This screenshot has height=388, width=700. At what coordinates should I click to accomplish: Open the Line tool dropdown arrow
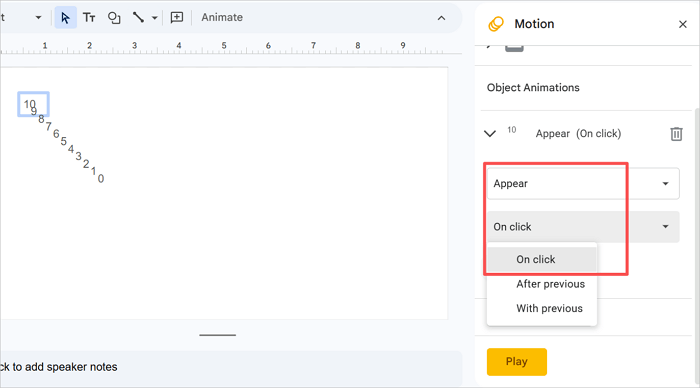coord(154,18)
